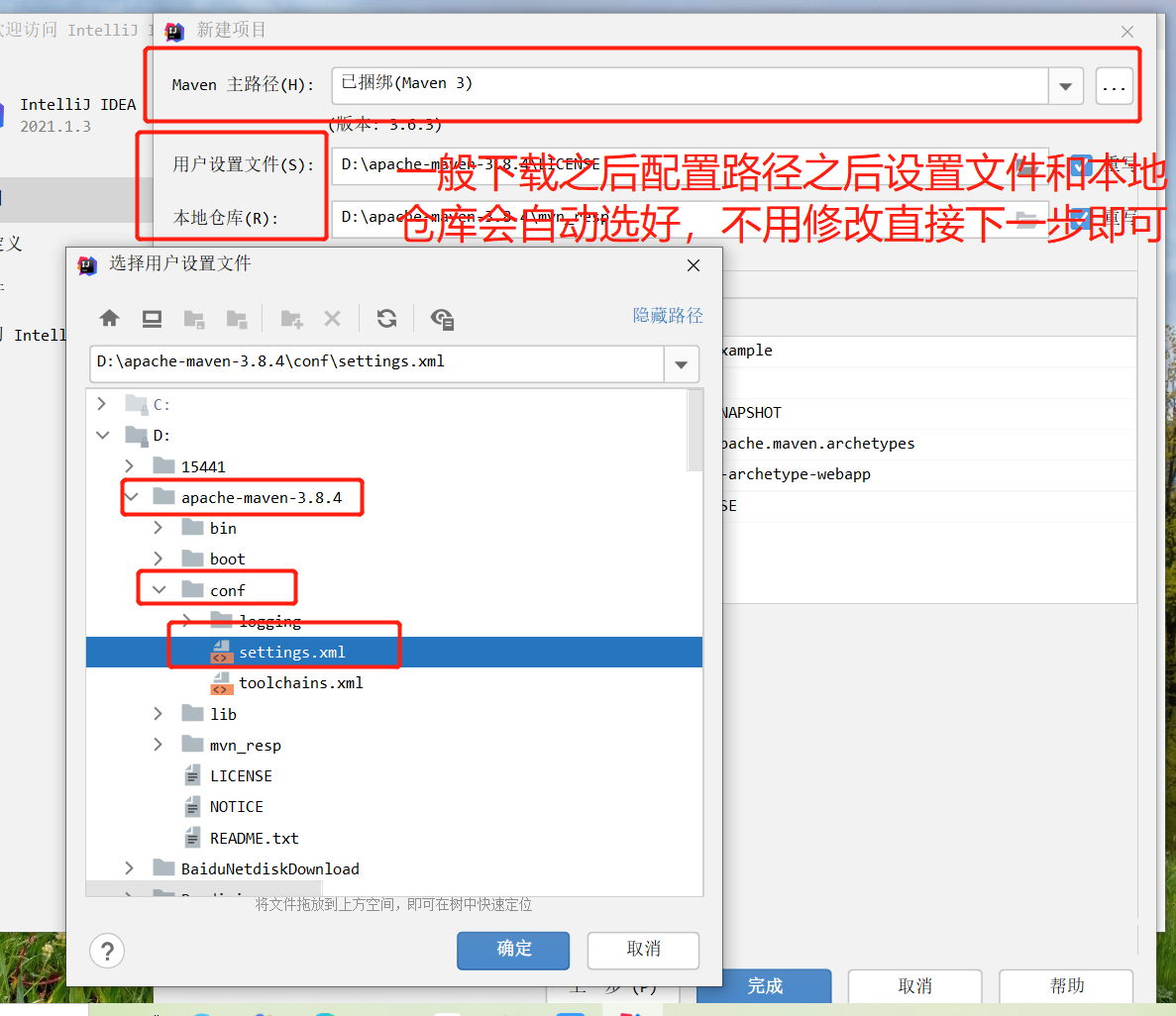Open the browse dialog with the ellipsis button
This screenshot has height=1016, width=1176.
coord(1114,87)
